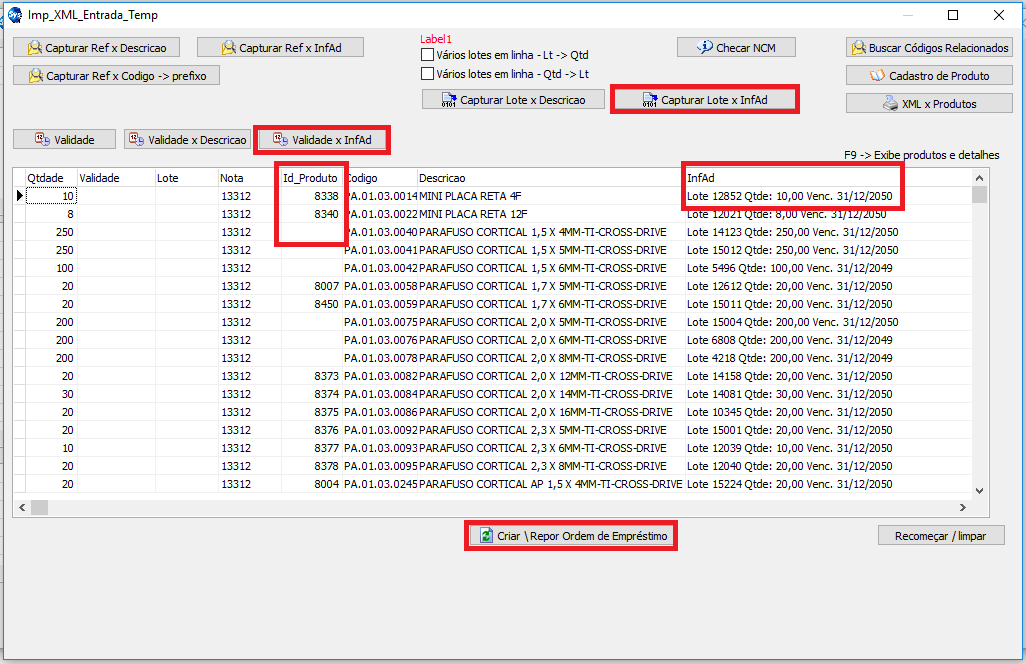Click Capturar Lote x Descricao button
The image size is (1026, 664).
(513, 100)
